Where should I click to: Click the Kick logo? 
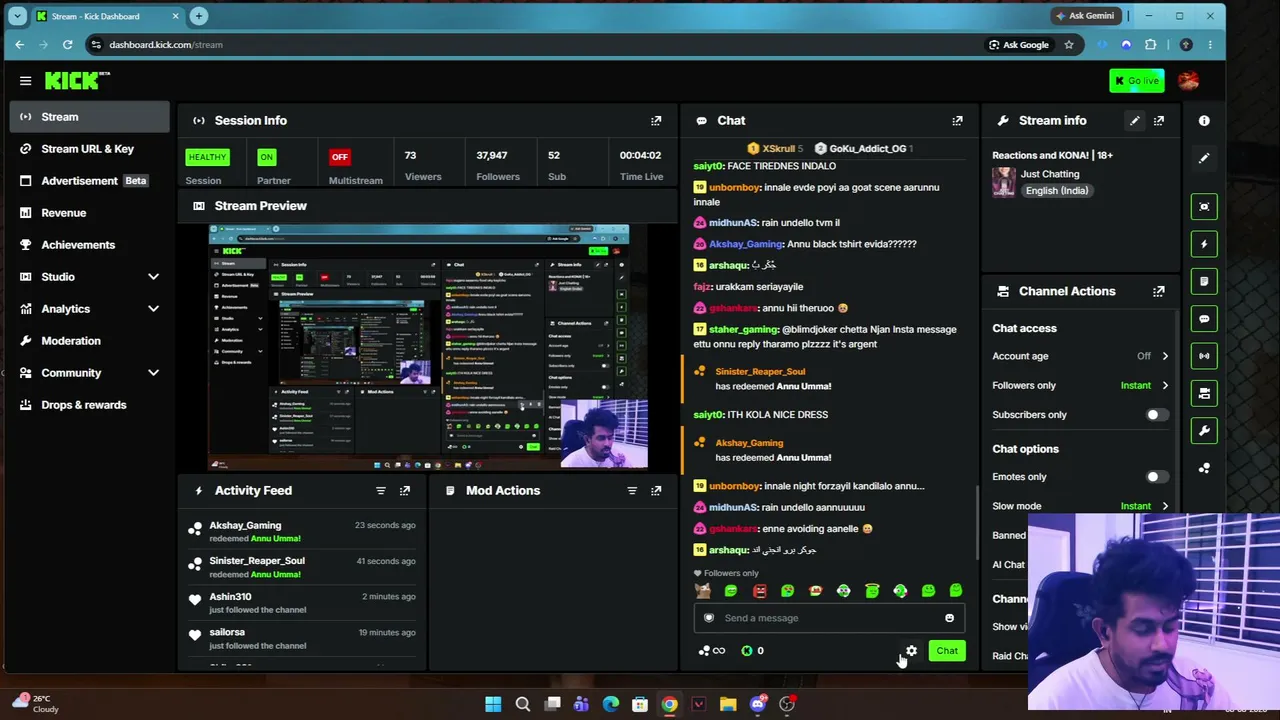coord(77,81)
